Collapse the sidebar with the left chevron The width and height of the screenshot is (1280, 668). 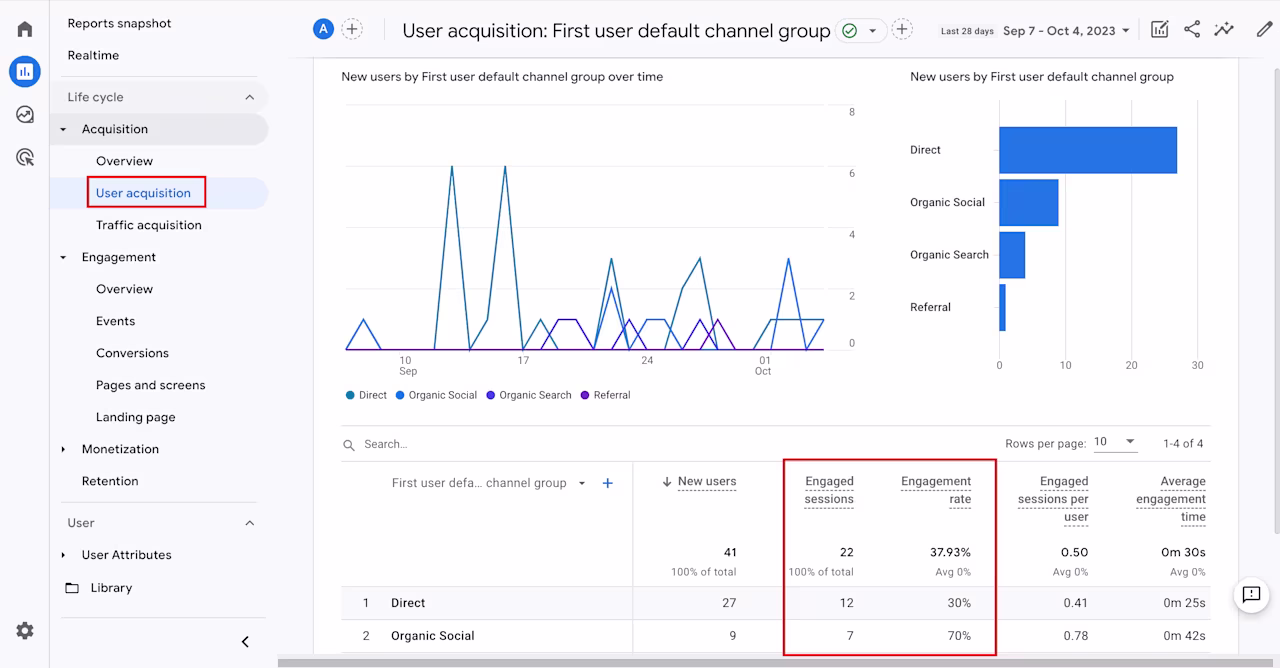pos(245,642)
